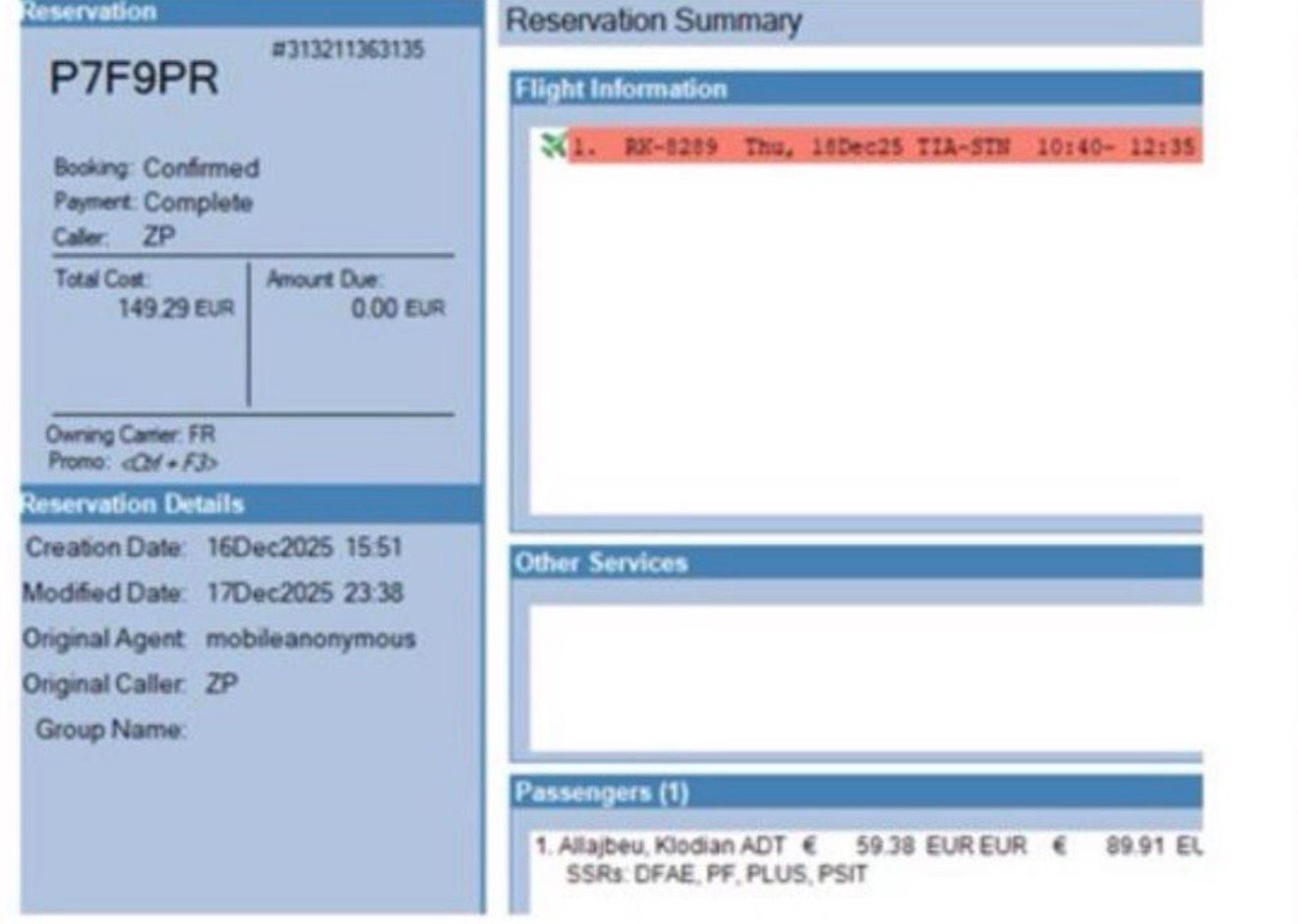The height and width of the screenshot is (924, 1298).
Task: Click the Other Services panel header
Action: pos(855,562)
